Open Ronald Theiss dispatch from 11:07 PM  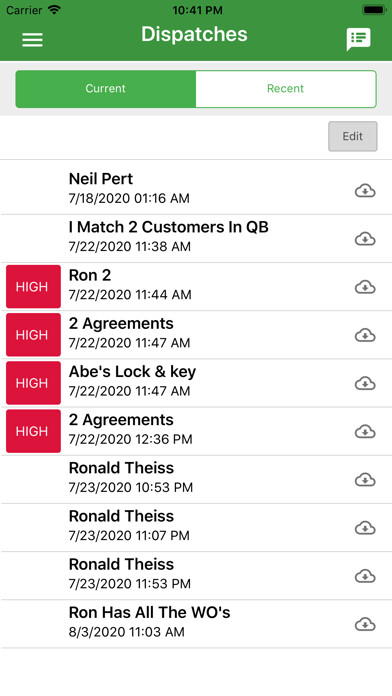196,527
